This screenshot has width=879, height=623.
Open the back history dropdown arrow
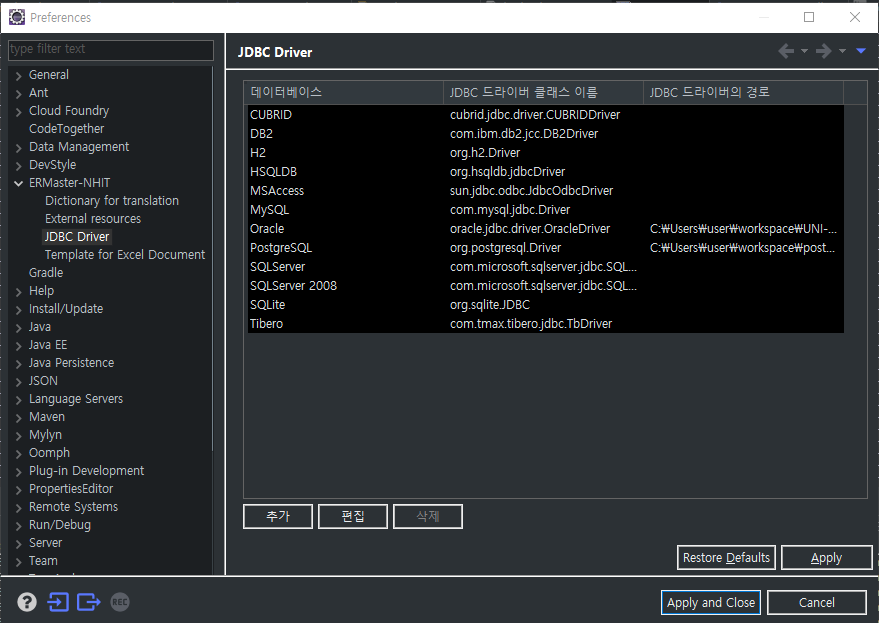(x=804, y=51)
